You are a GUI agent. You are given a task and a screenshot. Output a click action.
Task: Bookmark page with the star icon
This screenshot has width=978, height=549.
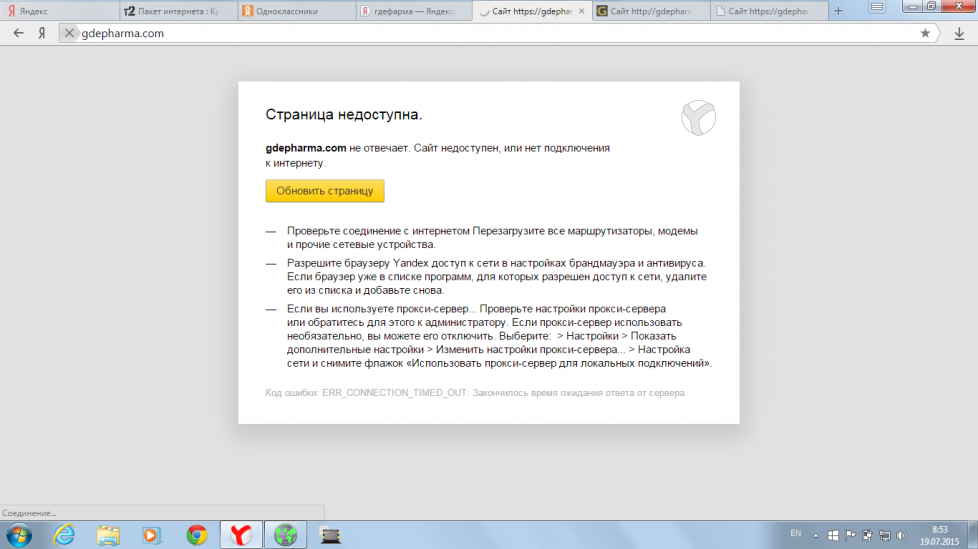coord(925,33)
